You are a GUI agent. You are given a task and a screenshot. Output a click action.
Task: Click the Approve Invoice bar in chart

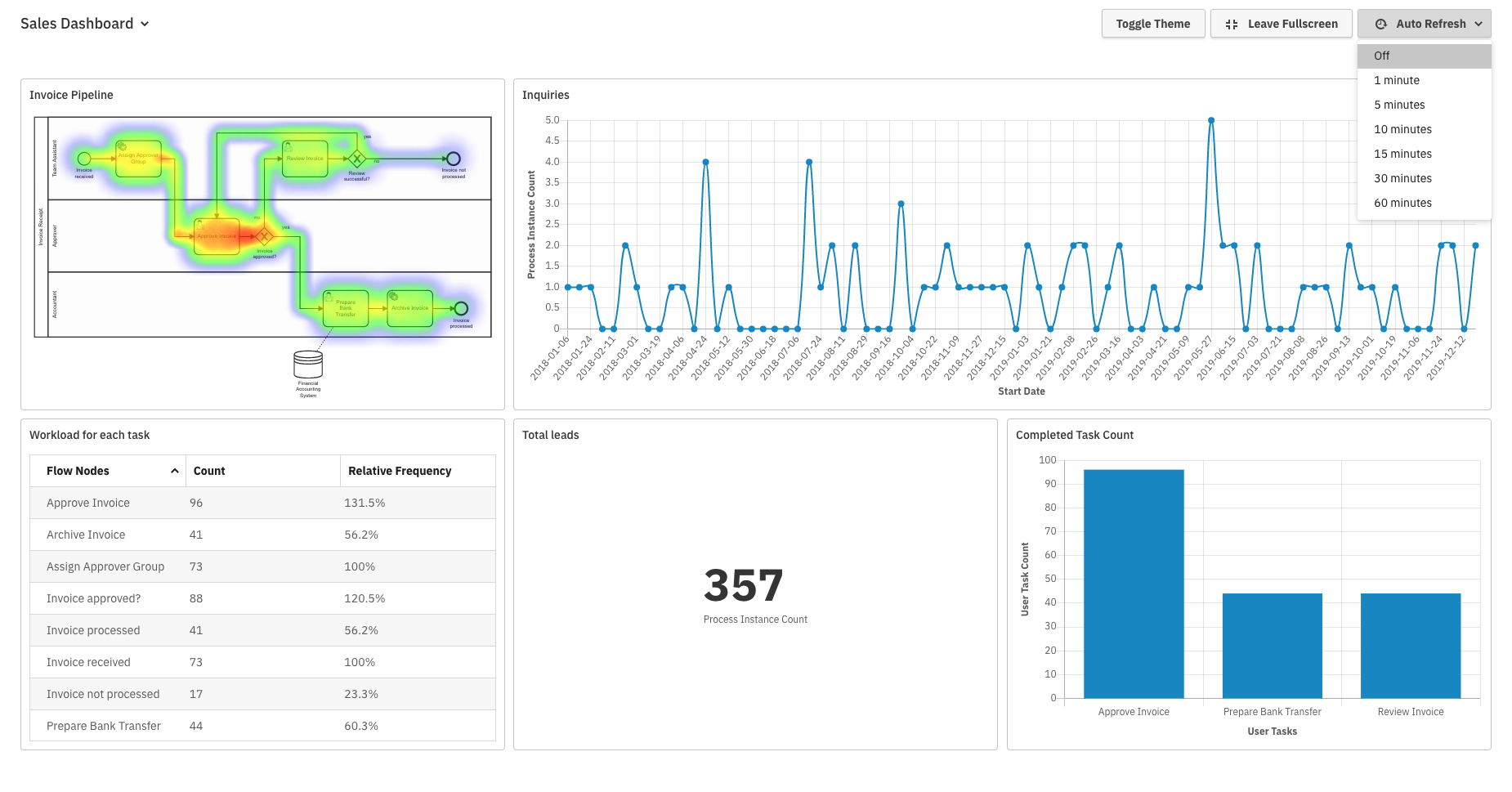pos(1134,584)
